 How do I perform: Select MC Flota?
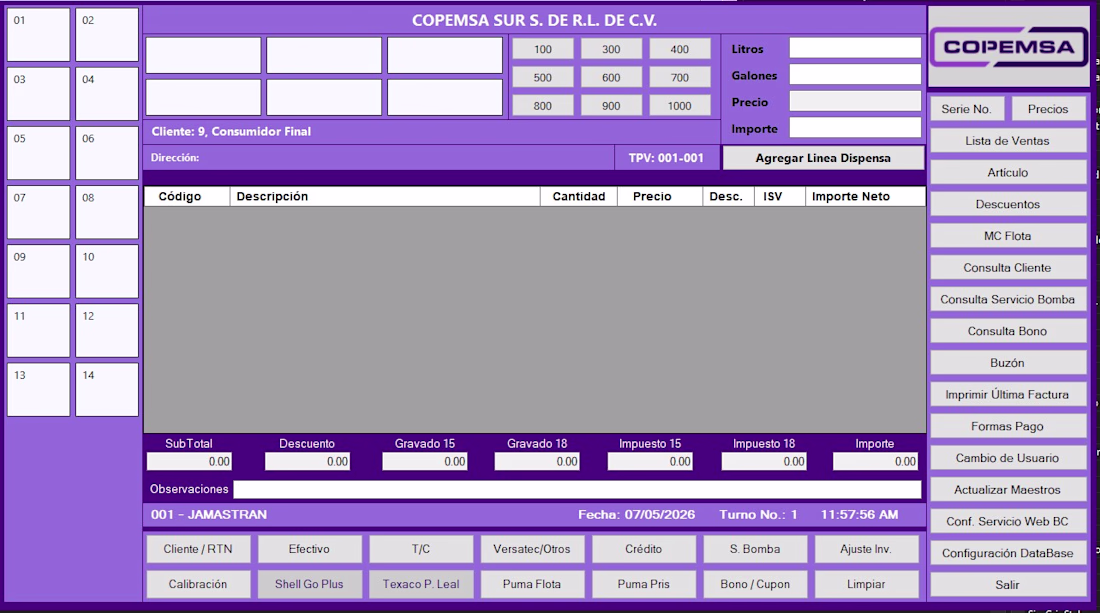pyautogui.click(x=1007, y=236)
